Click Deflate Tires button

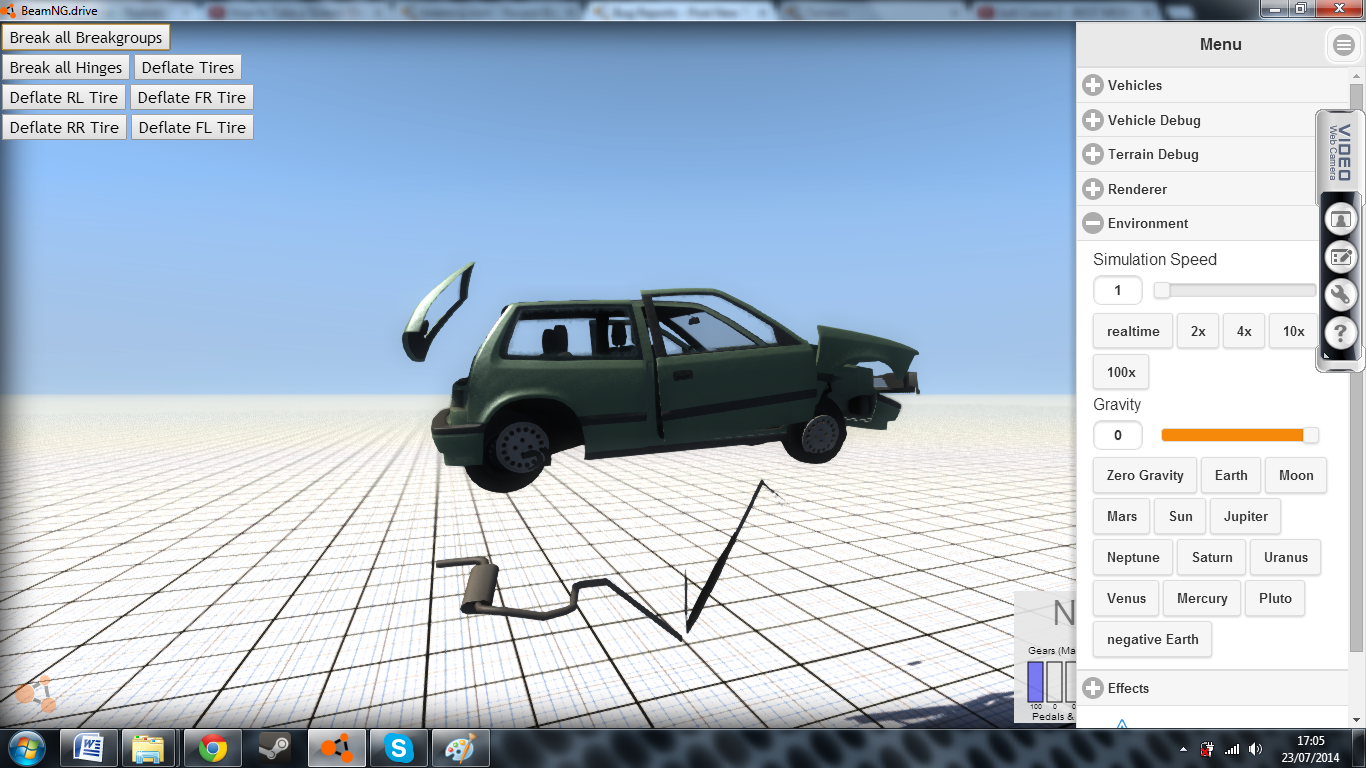tap(188, 67)
